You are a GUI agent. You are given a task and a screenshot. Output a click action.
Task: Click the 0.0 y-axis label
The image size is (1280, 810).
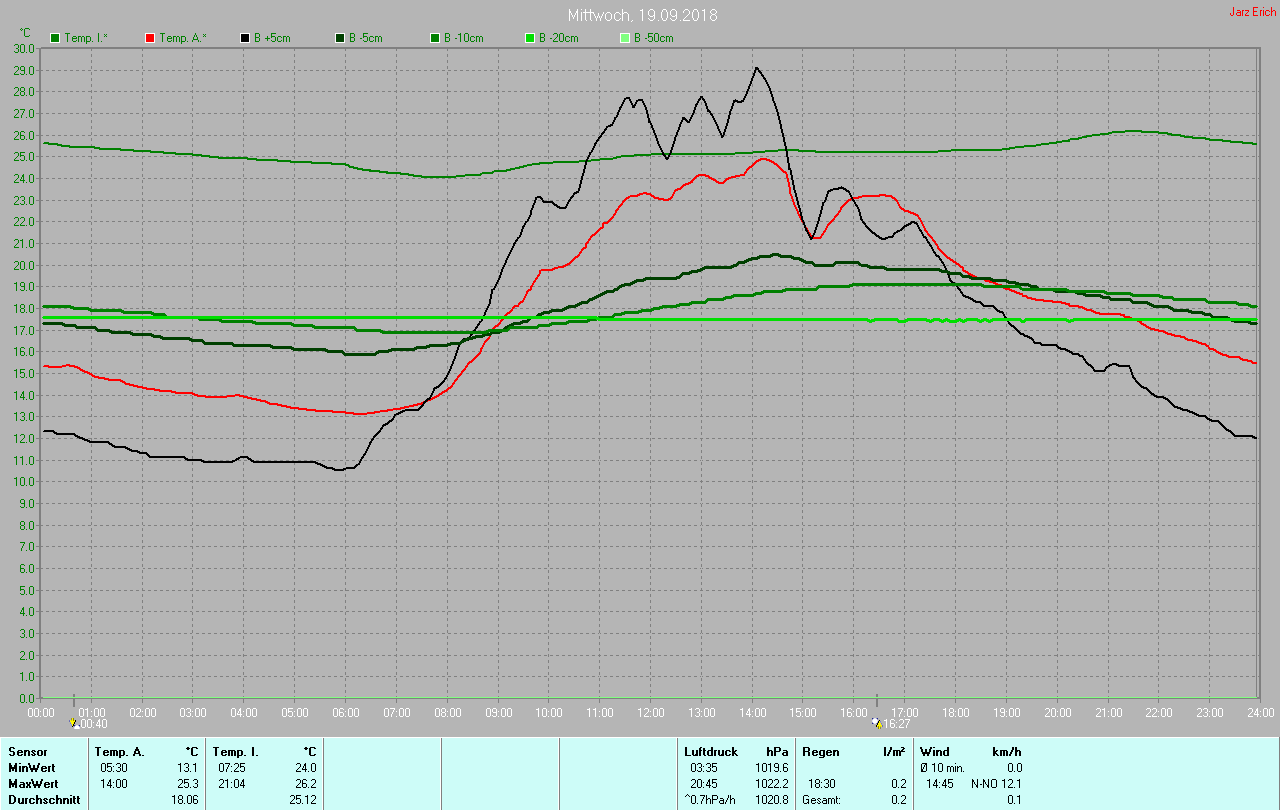[x=27, y=698]
